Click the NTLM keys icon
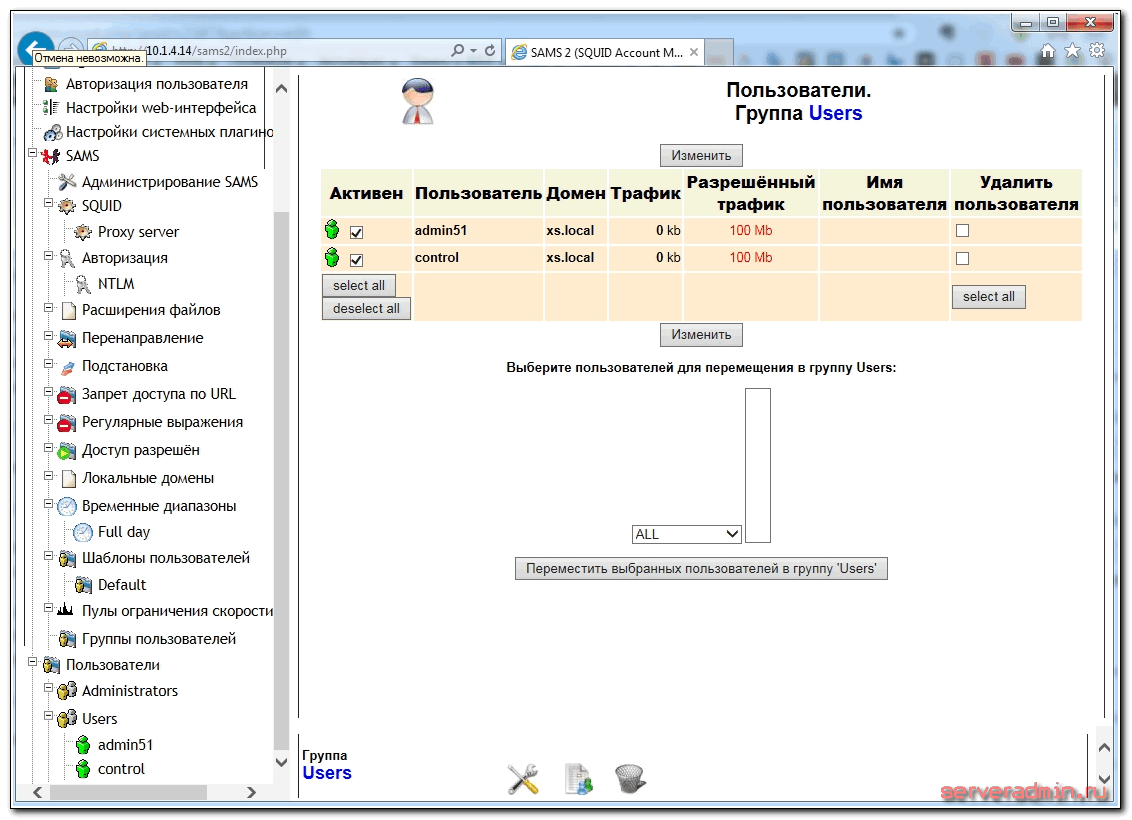 pyautogui.click(x=82, y=284)
